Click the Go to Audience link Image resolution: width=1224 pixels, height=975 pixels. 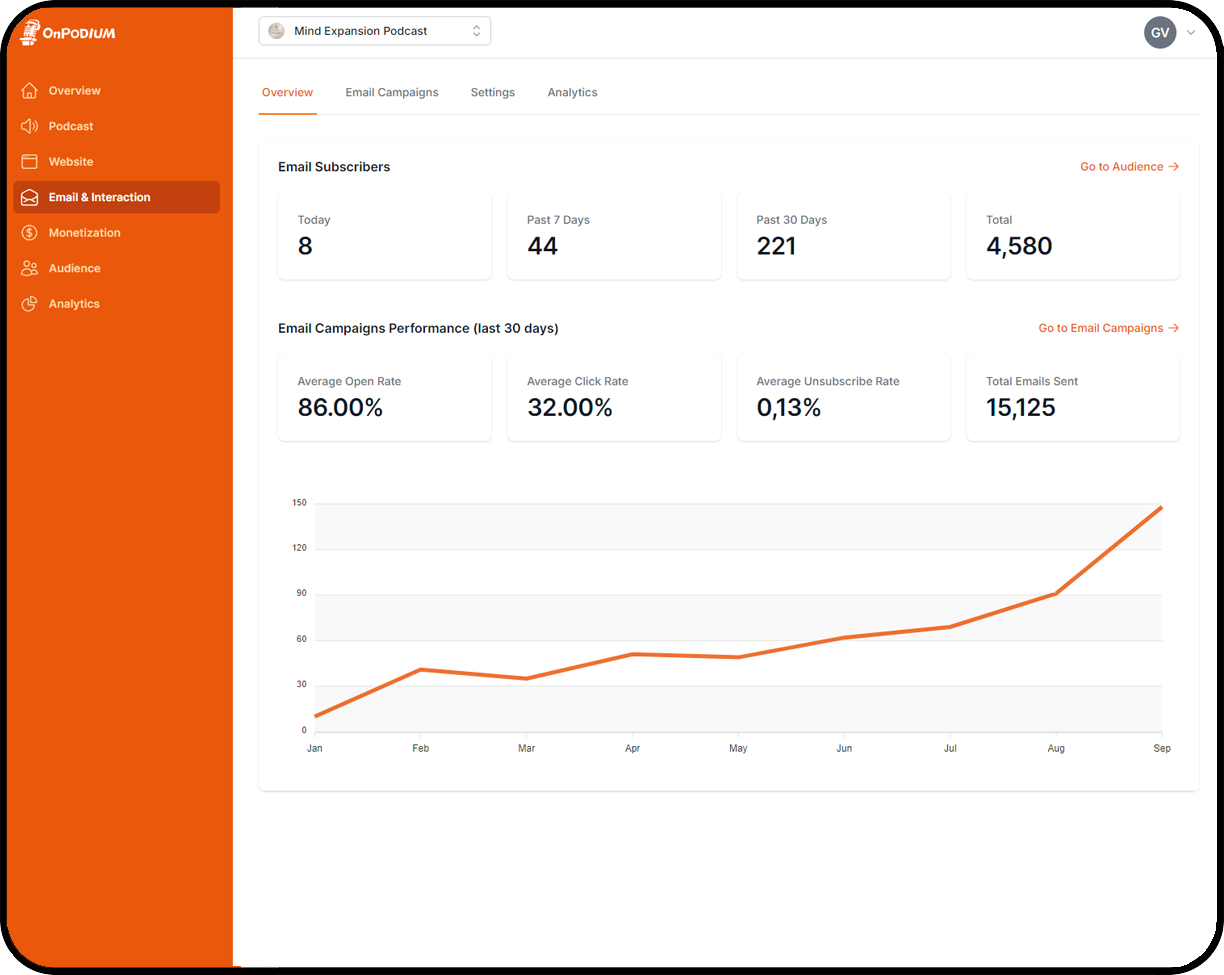point(1128,166)
